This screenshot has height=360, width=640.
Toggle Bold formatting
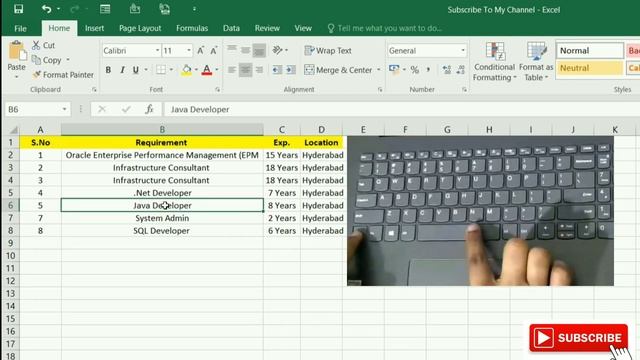click(108, 70)
